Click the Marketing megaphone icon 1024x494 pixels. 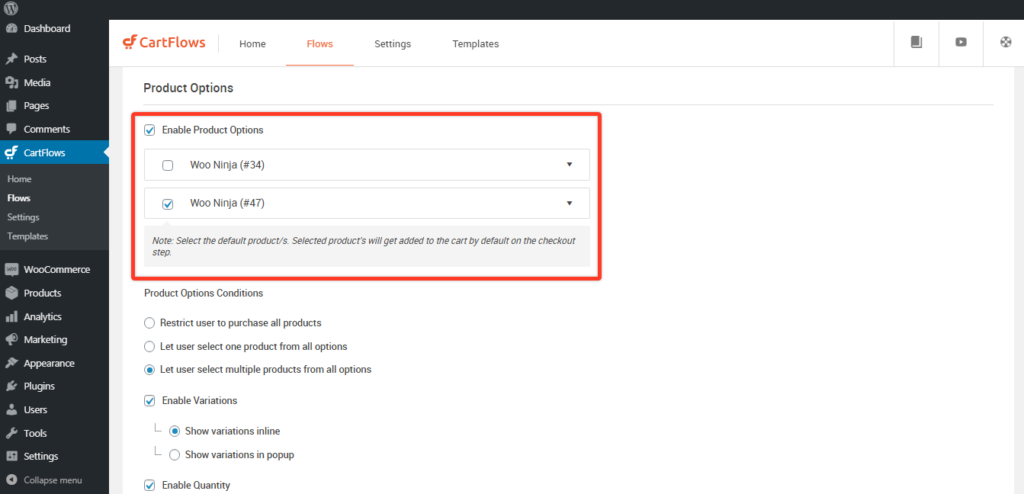(11, 340)
